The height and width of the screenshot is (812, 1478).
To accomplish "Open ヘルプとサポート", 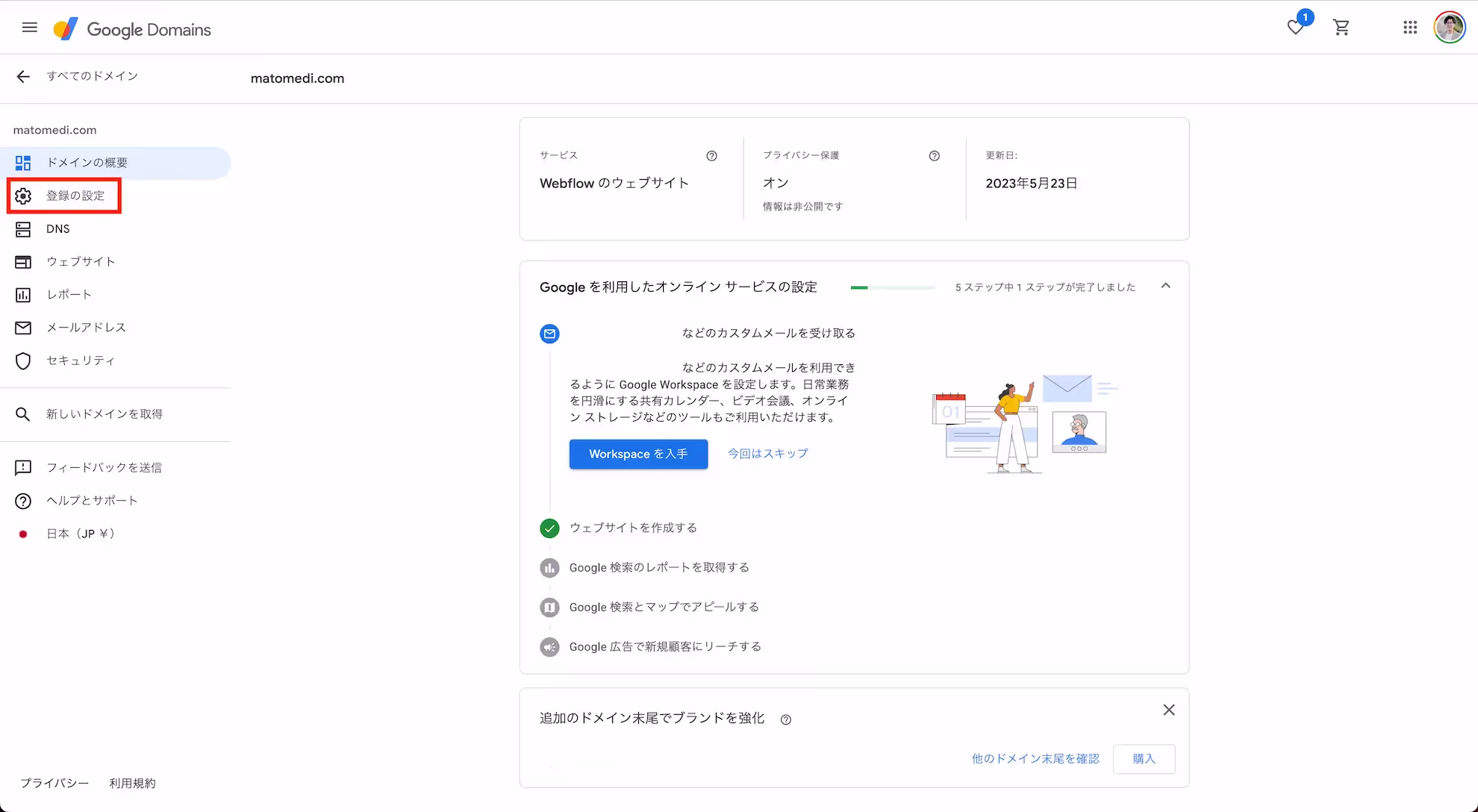I will coord(116,501).
